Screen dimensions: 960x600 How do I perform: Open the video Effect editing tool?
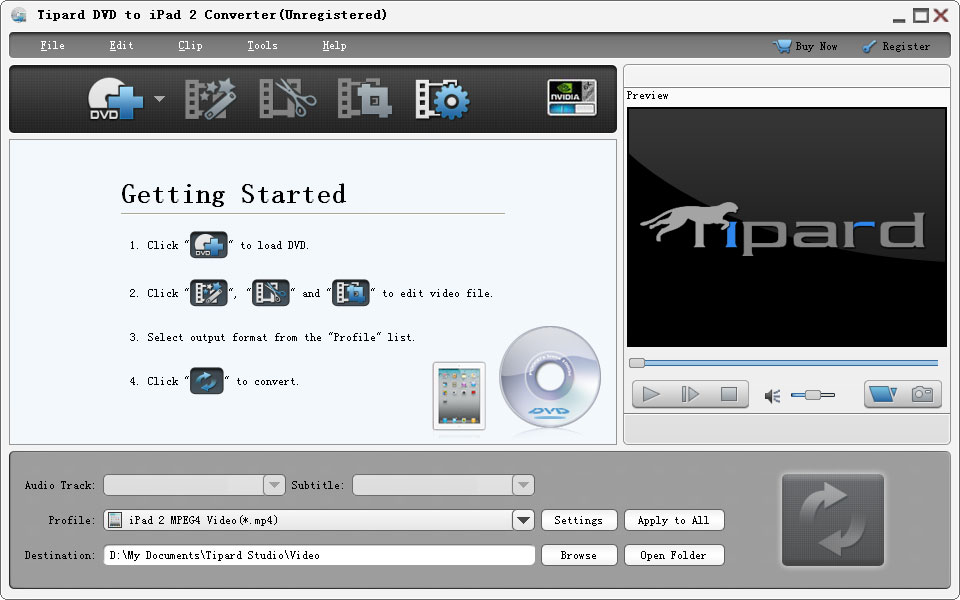[210, 99]
